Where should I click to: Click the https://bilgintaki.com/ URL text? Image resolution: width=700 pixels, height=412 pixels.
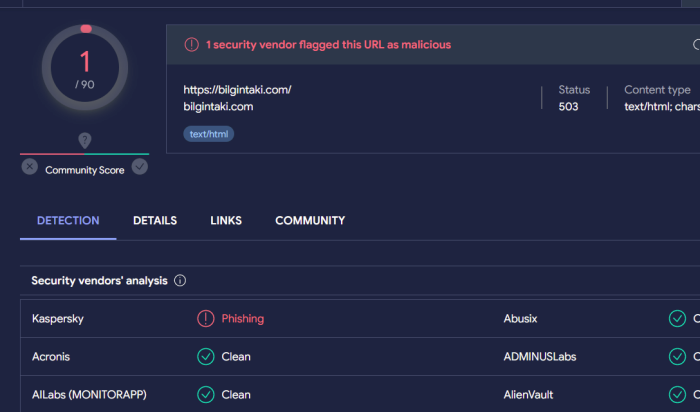tap(237, 90)
